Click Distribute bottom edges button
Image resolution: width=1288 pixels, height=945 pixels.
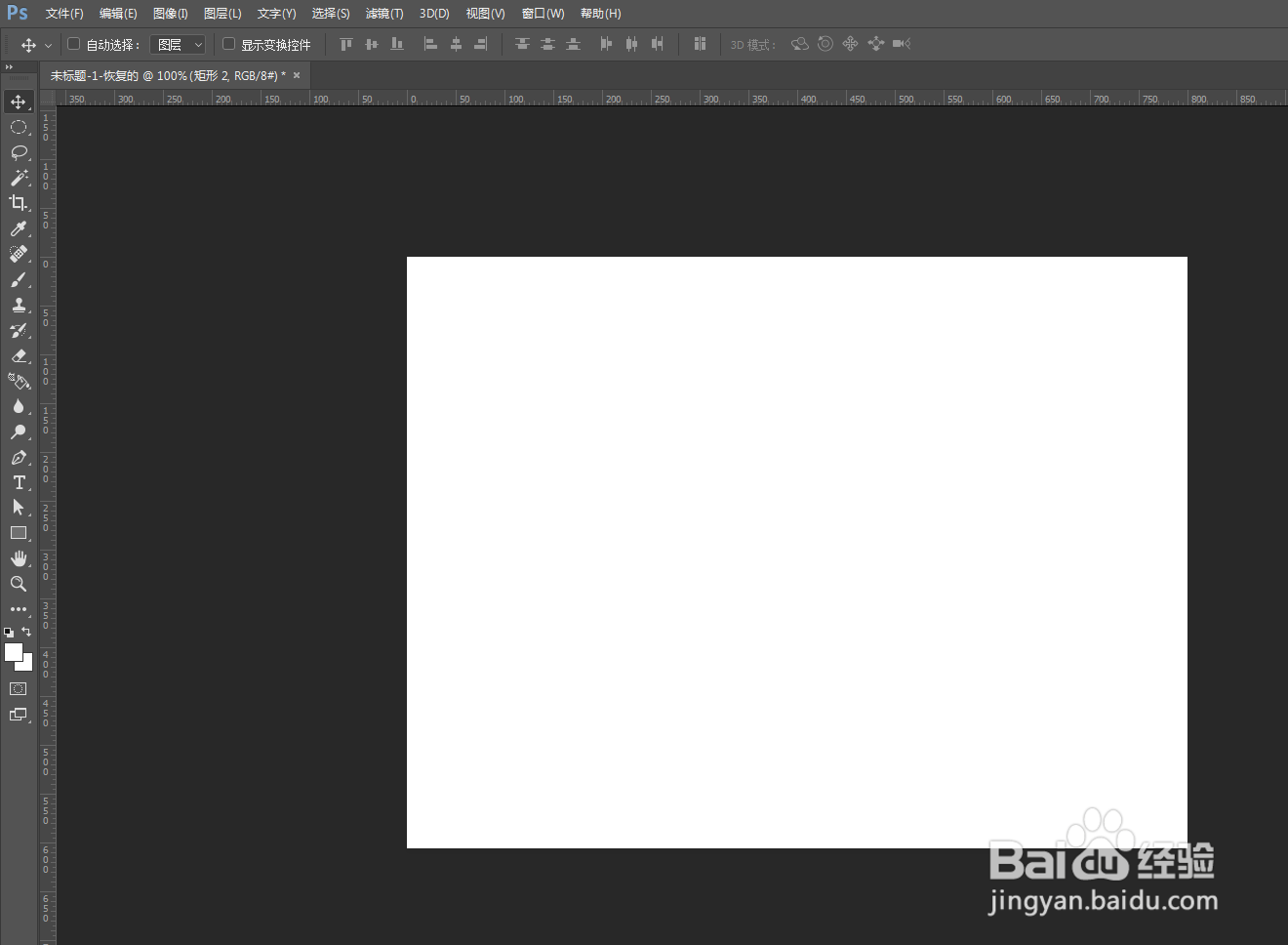click(573, 44)
